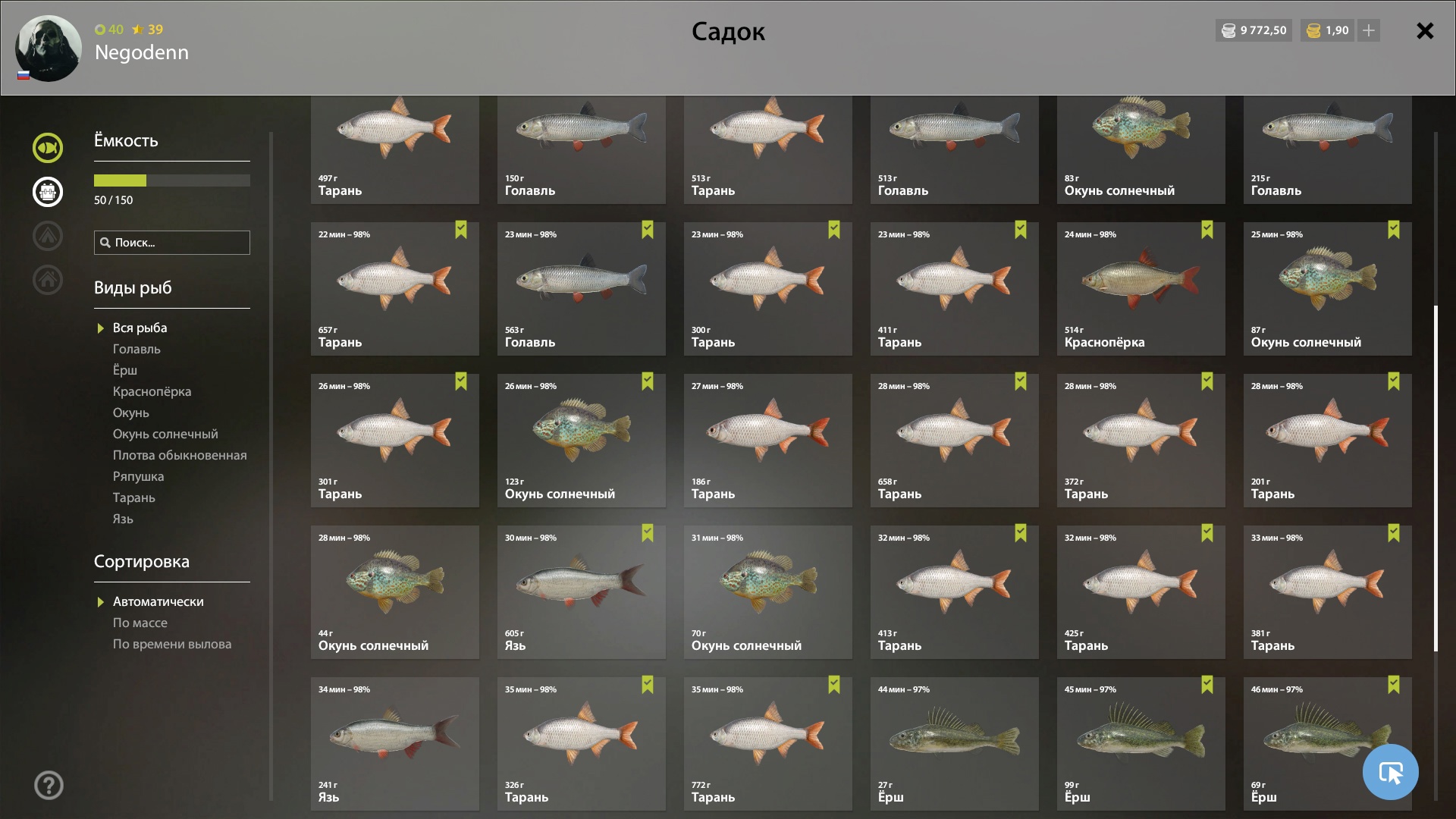The width and height of the screenshot is (1456, 819).
Task: Filter fish list by Голавль
Action: click(x=136, y=349)
